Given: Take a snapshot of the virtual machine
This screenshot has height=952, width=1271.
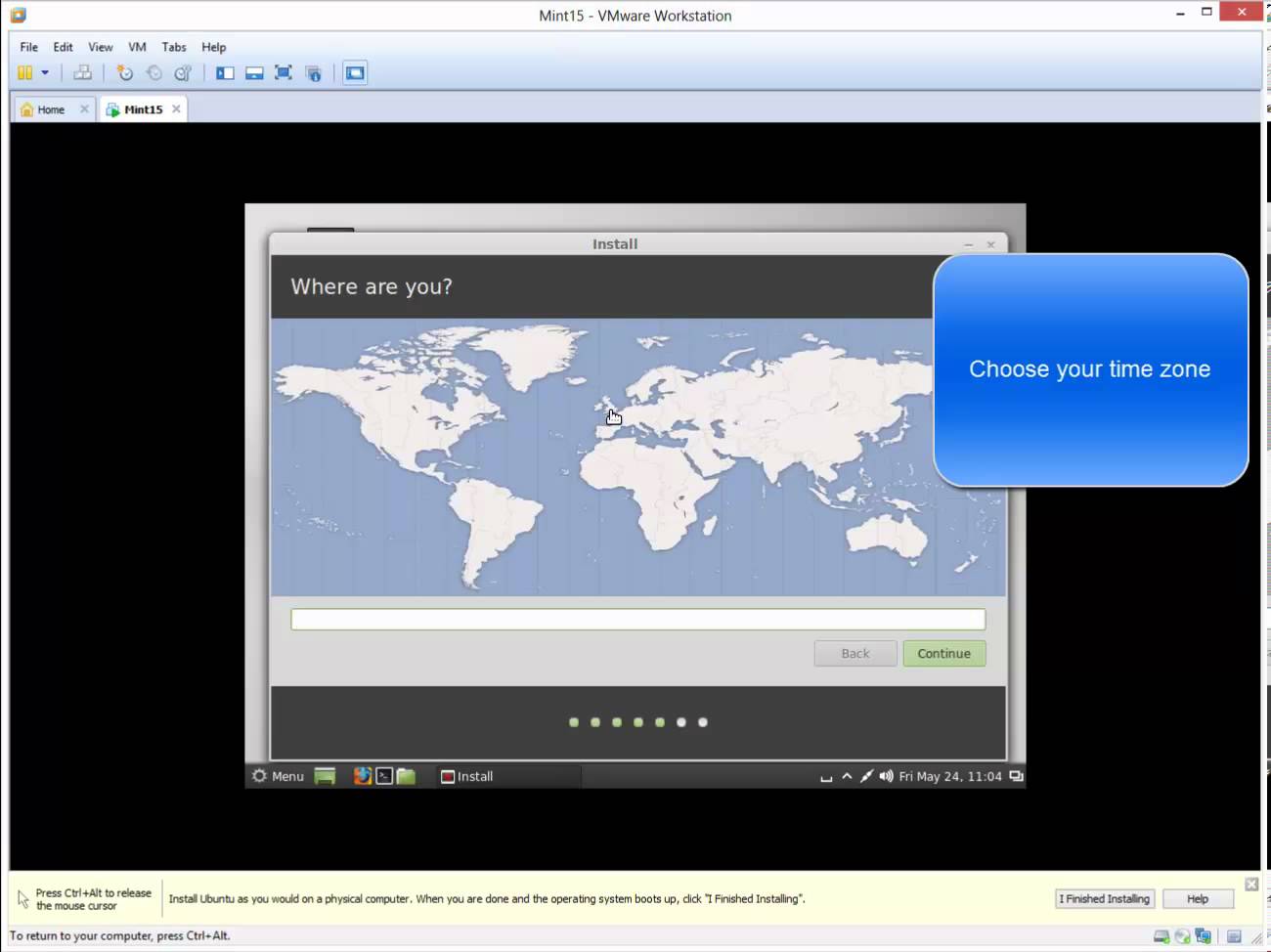Looking at the screenshot, I should (126, 72).
